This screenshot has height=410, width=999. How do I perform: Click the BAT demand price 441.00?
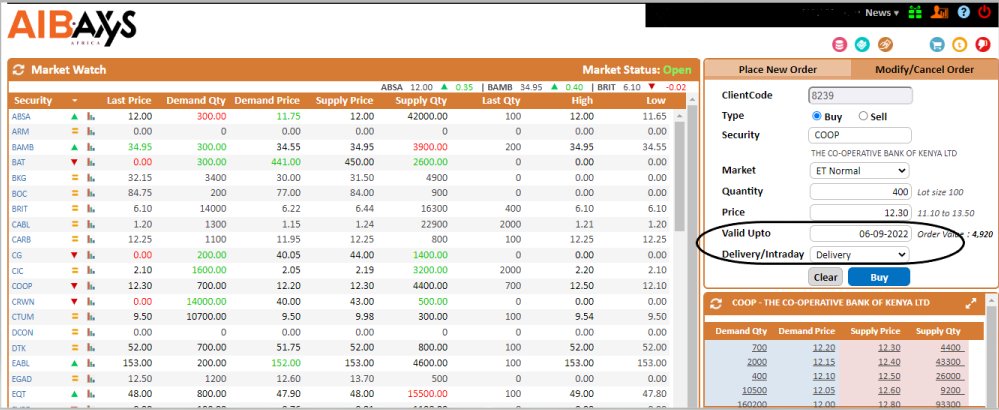tap(285, 162)
